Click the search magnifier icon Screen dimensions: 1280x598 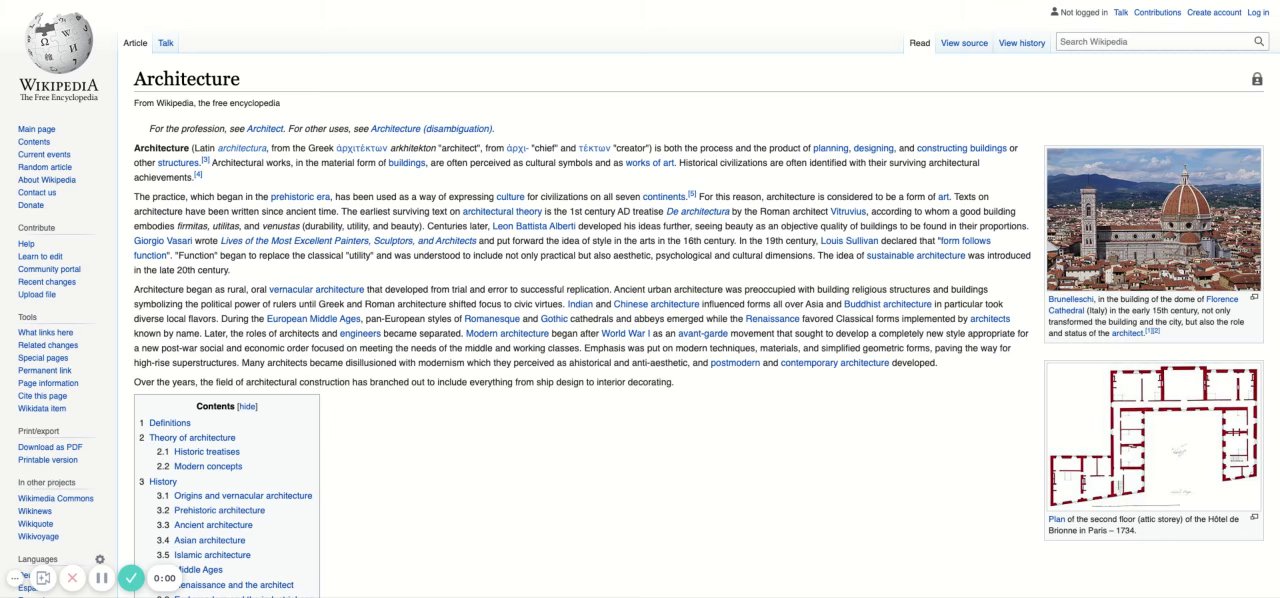coord(1260,42)
